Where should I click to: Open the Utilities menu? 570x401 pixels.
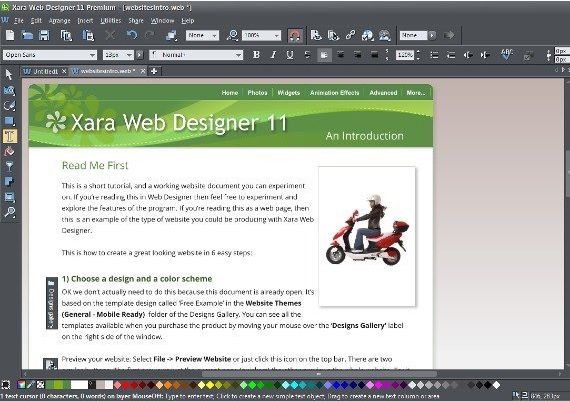pos(111,21)
